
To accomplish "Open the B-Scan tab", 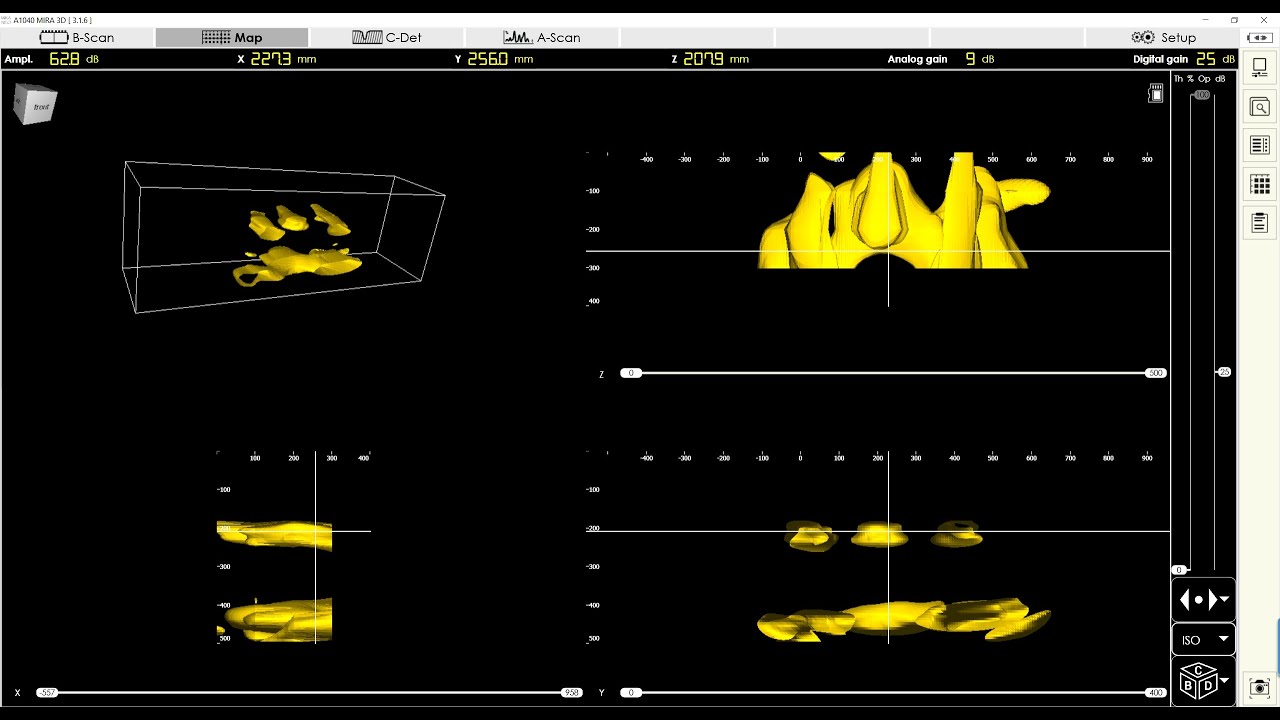I will [x=77, y=37].
